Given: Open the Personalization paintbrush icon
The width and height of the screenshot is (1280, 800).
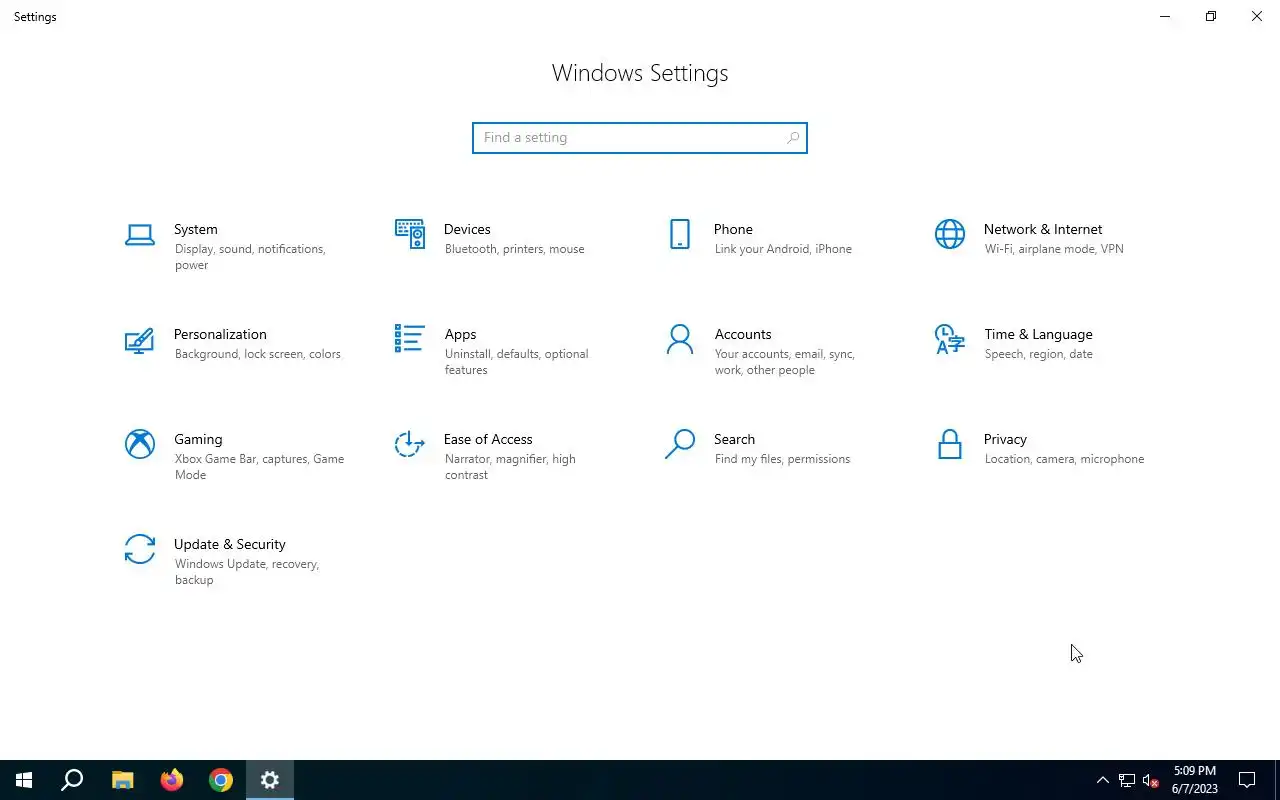Looking at the screenshot, I should click(140, 340).
